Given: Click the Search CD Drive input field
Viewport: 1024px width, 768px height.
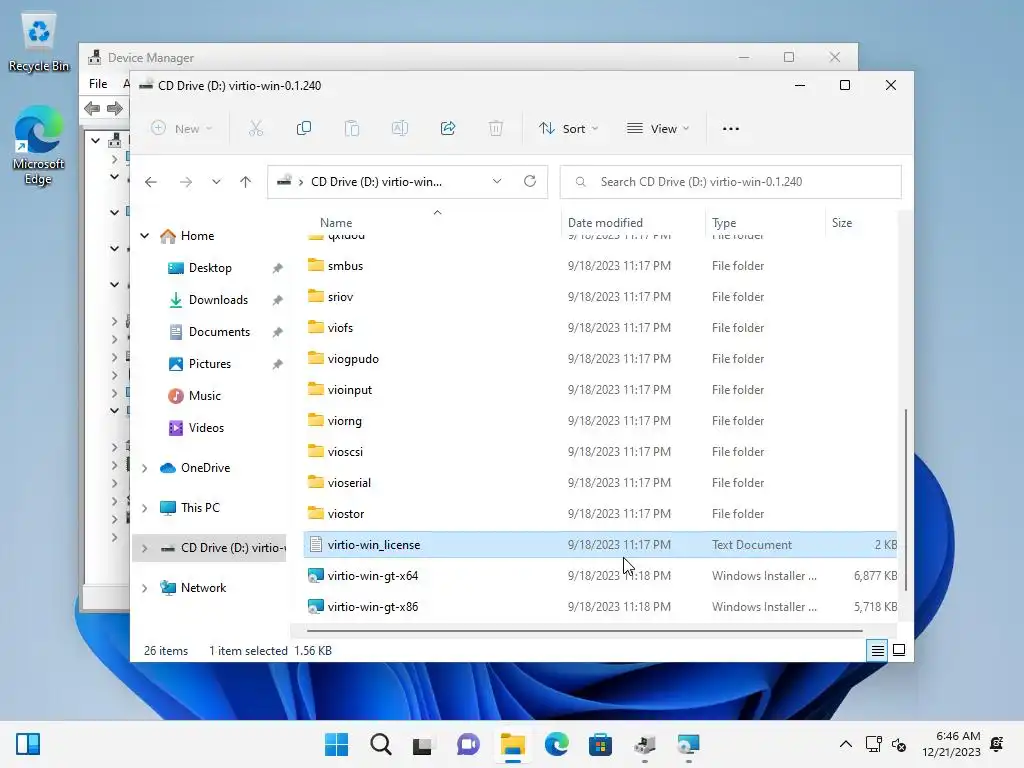Looking at the screenshot, I should click(731, 182).
